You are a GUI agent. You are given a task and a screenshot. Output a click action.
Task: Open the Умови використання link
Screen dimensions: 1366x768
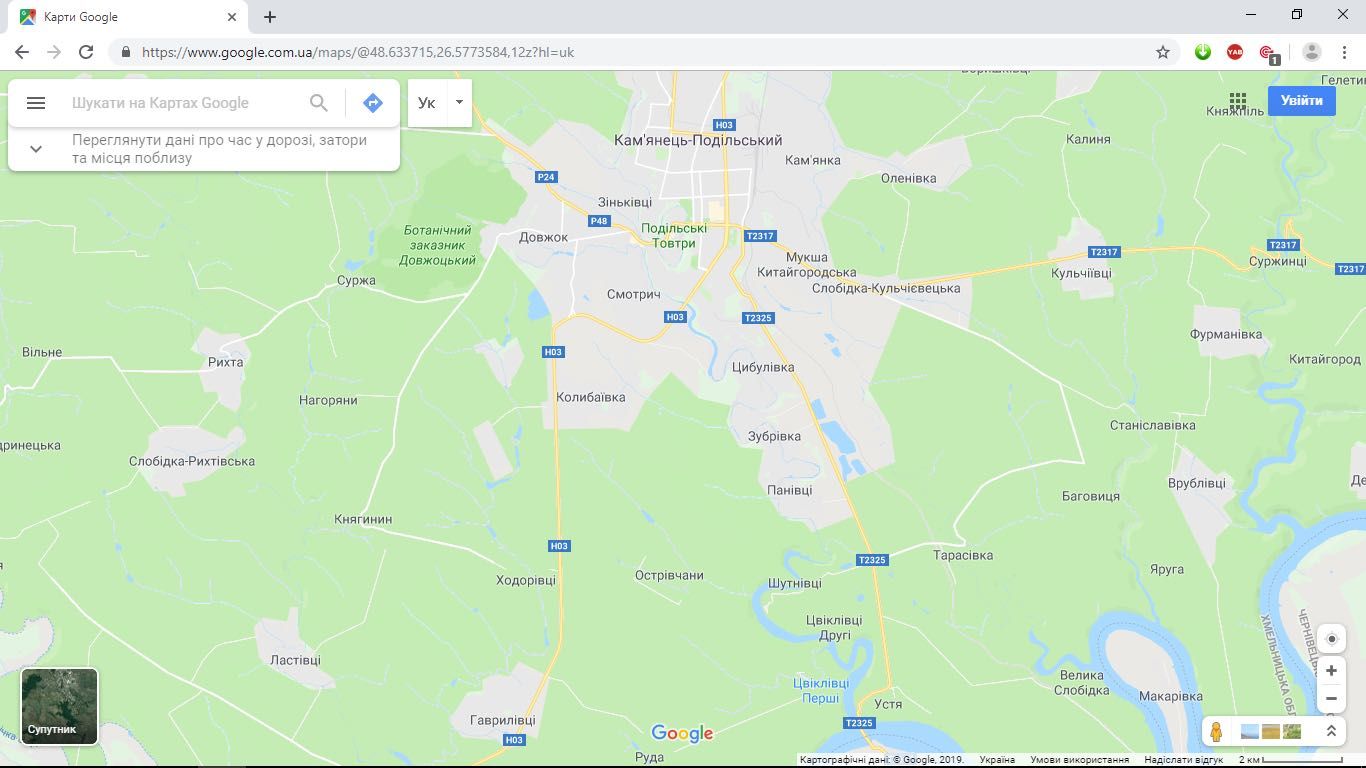1079,760
